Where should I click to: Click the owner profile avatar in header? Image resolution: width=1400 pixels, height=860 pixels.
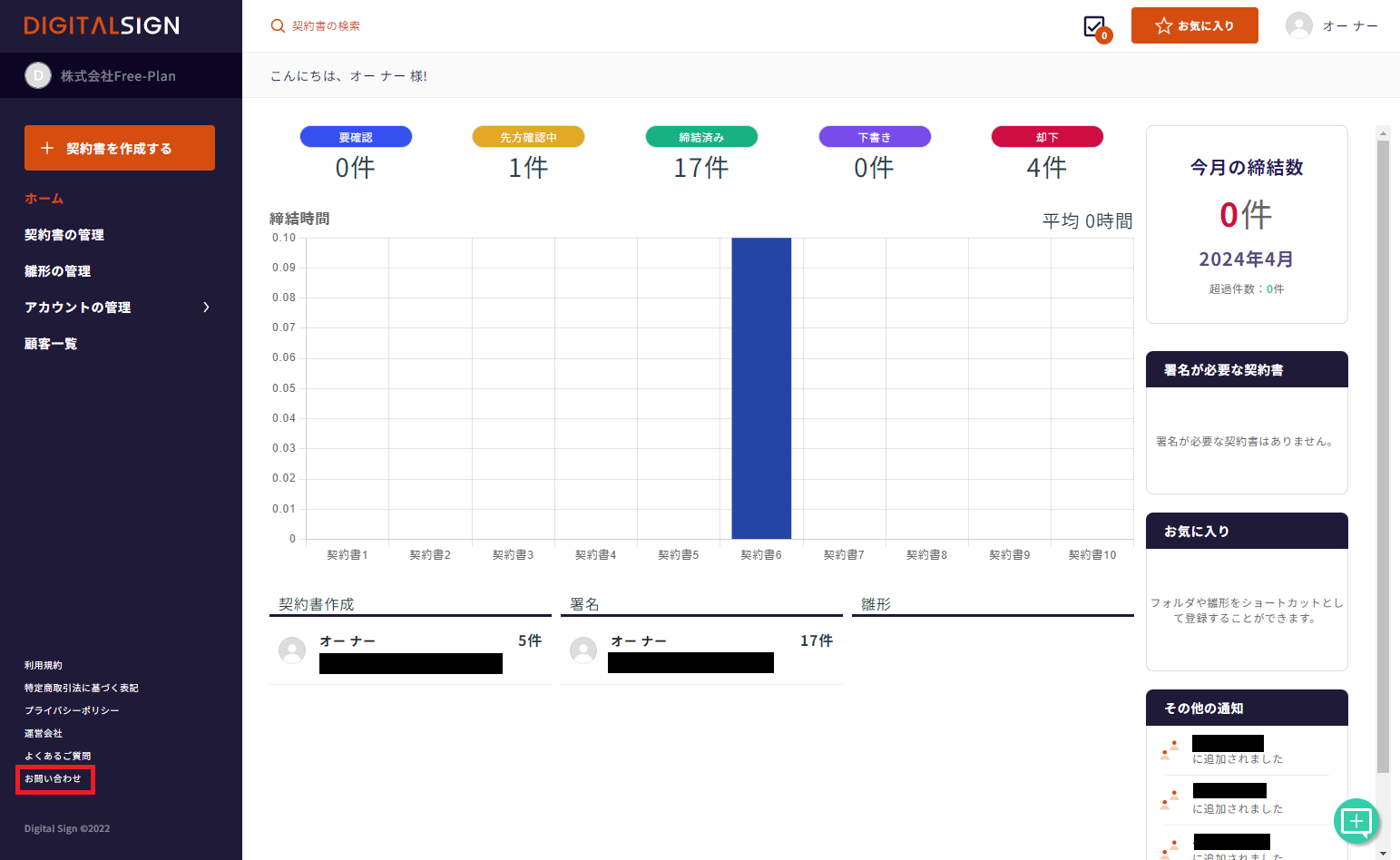click(1299, 25)
